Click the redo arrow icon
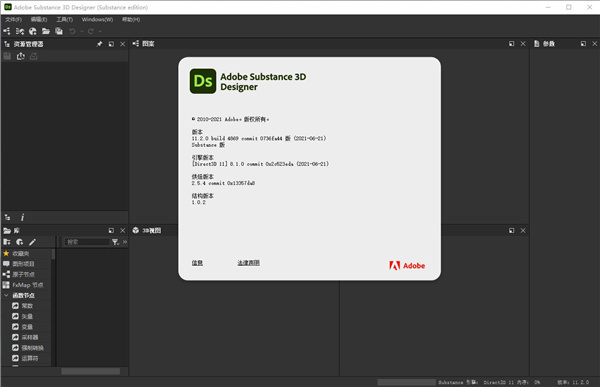Image resolution: width=600 pixels, height=387 pixels. pyautogui.click(x=91, y=31)
